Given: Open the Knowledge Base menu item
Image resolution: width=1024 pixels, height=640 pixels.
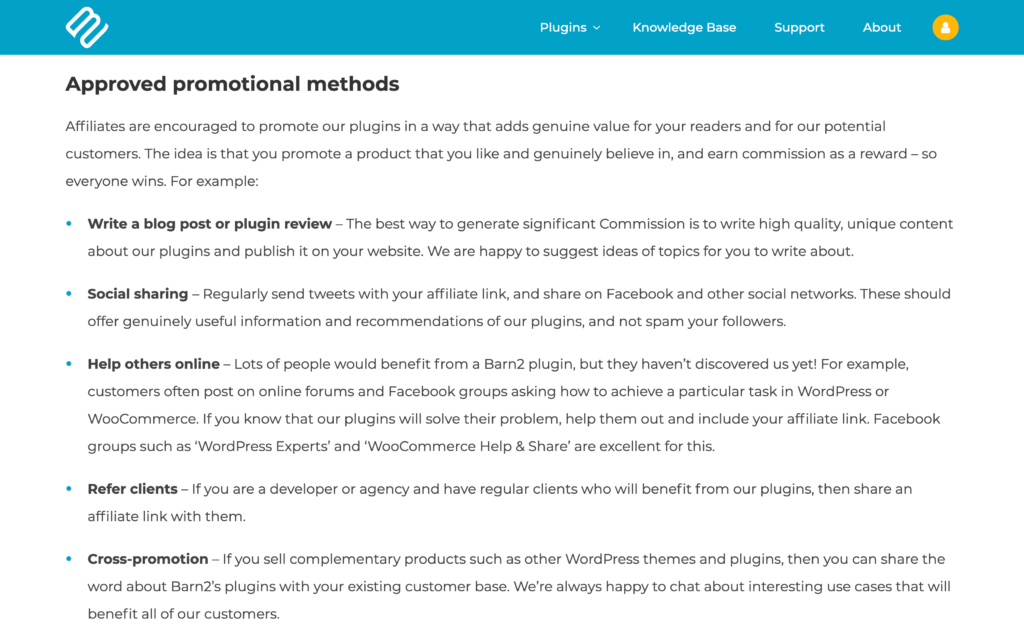Looking at the screenshot, I should coord(684,27).
